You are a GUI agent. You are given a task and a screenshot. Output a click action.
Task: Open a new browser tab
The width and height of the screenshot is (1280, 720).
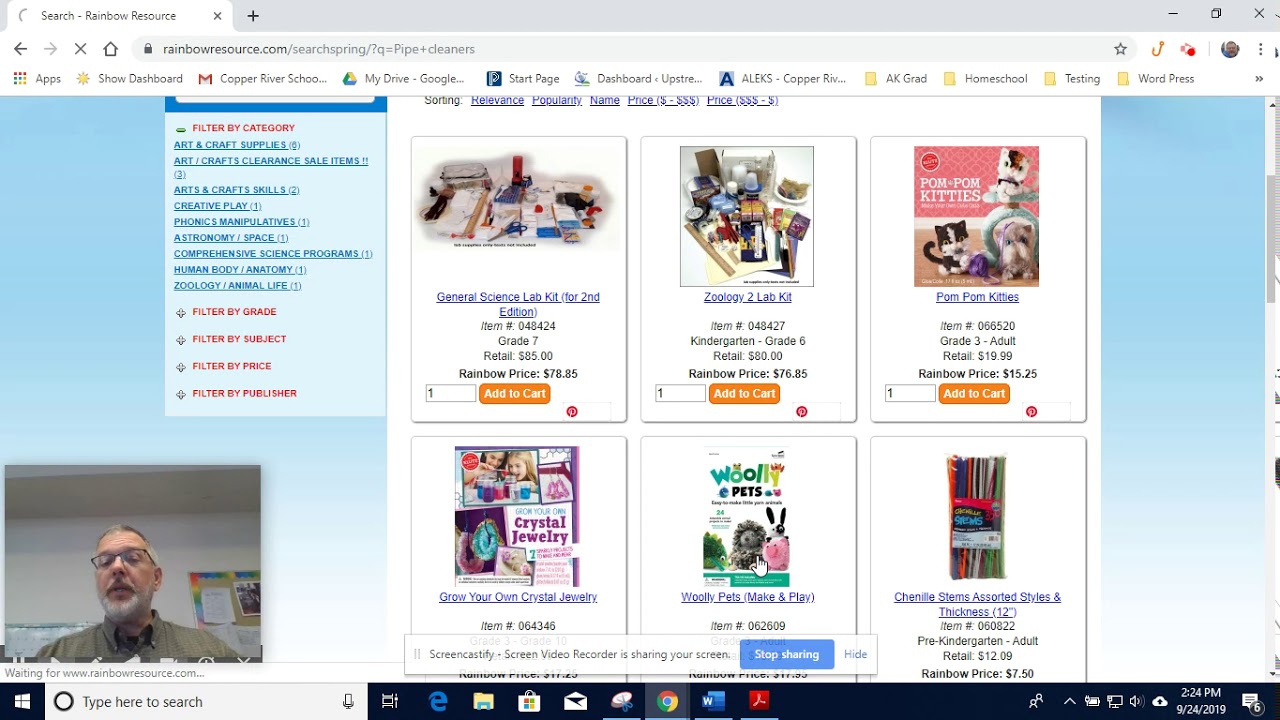253,16
